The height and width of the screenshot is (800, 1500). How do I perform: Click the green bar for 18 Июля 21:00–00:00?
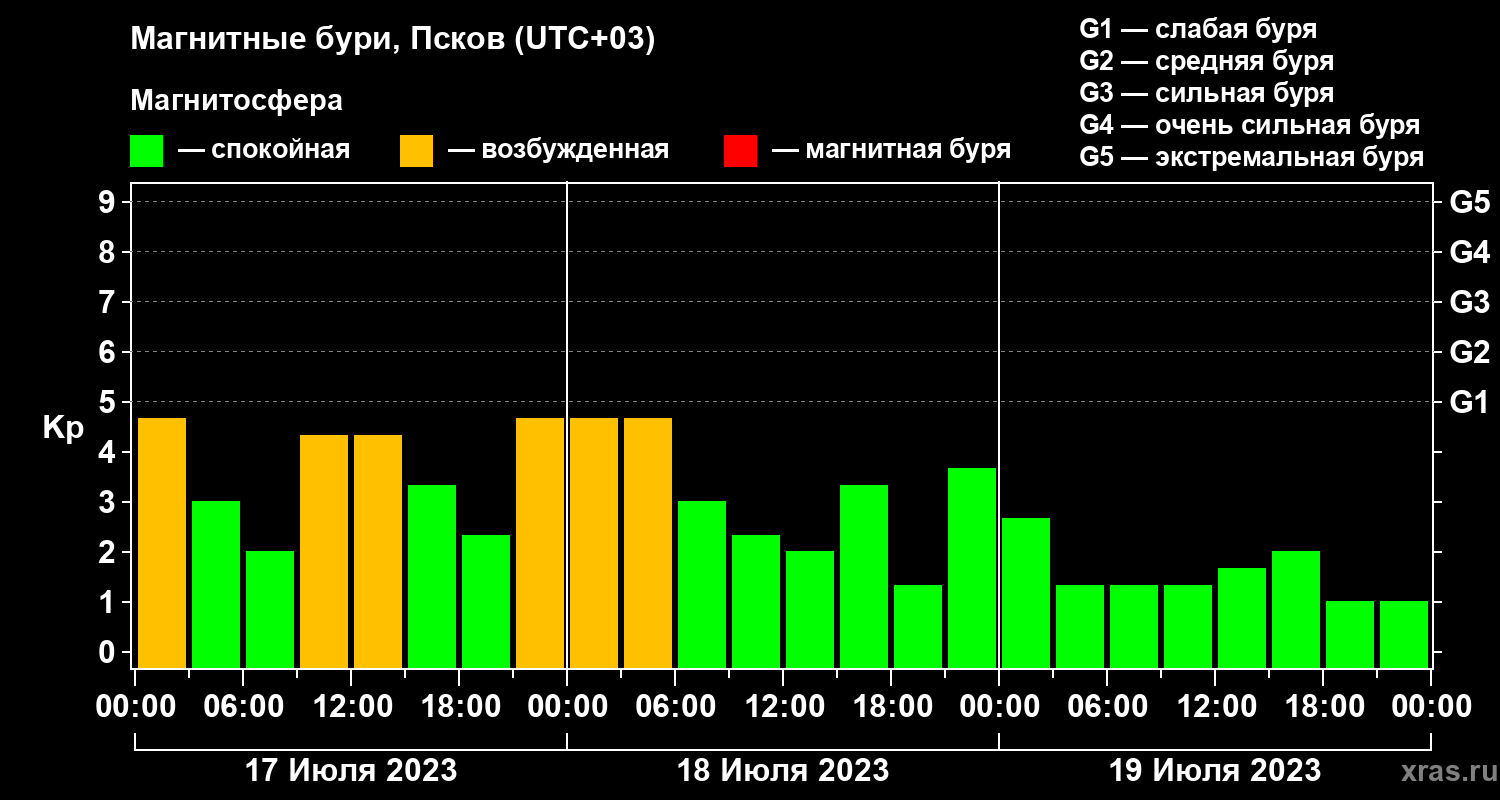[x=972, y=568]
